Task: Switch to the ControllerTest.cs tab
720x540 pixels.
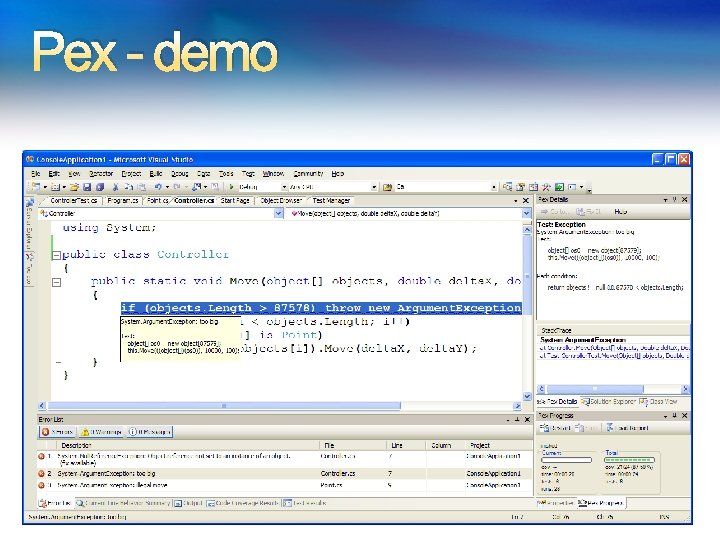Action: tap(73, 200)
